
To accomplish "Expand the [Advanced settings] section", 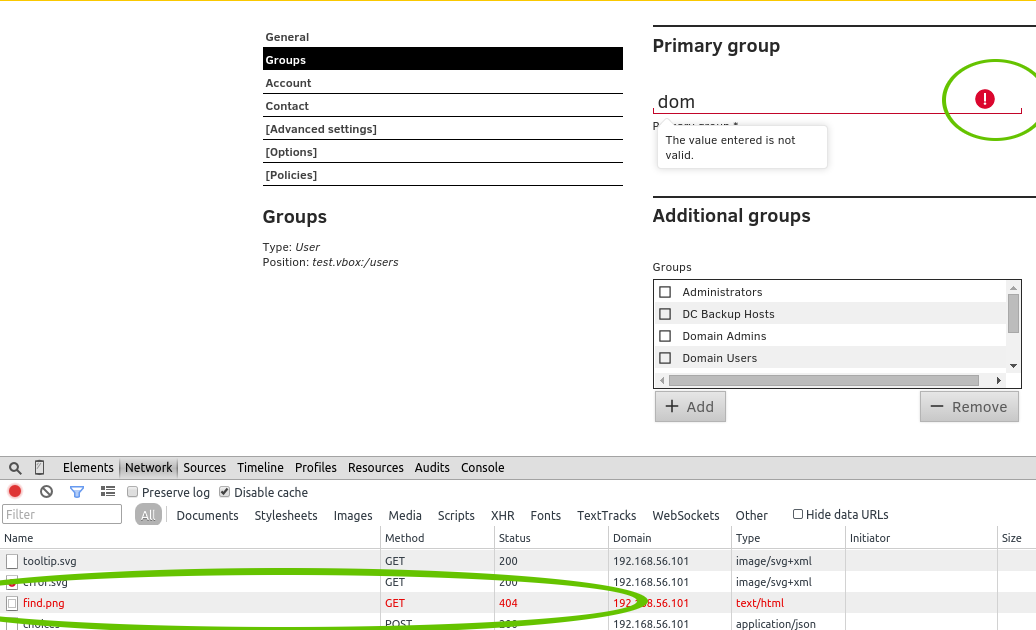I will [x=320, y=129].
